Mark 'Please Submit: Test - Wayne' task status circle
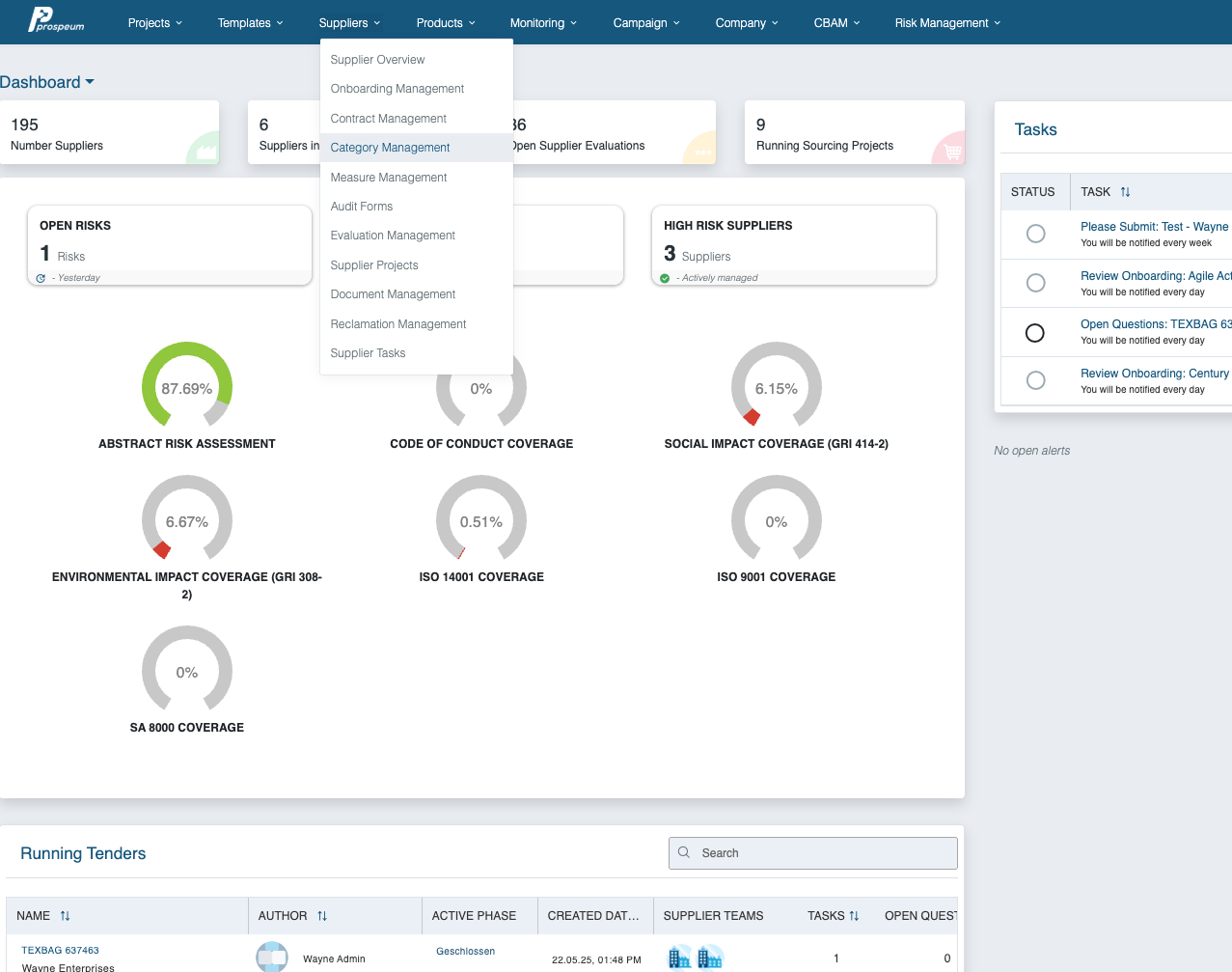 click(1035, 234)
